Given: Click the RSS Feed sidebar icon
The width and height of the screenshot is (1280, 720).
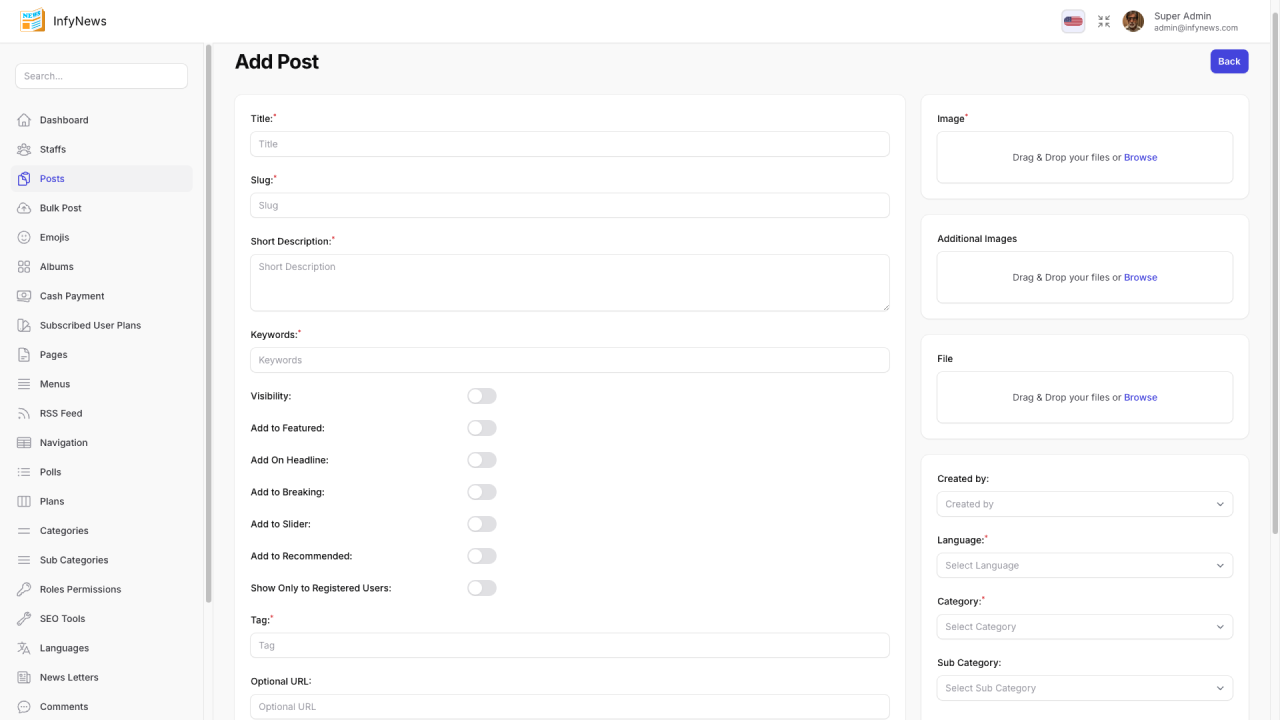Looking at the screenshot, I should click(24, 413).
